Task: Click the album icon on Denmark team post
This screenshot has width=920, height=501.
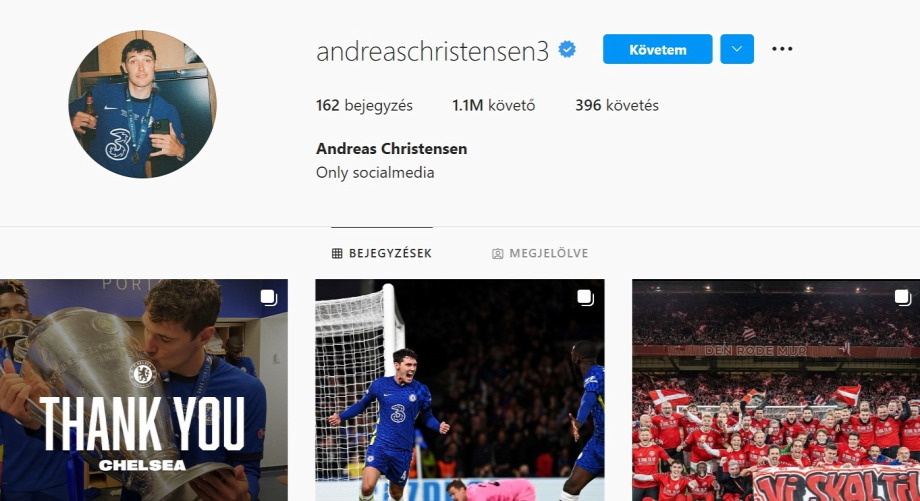Action: point(902,297)
